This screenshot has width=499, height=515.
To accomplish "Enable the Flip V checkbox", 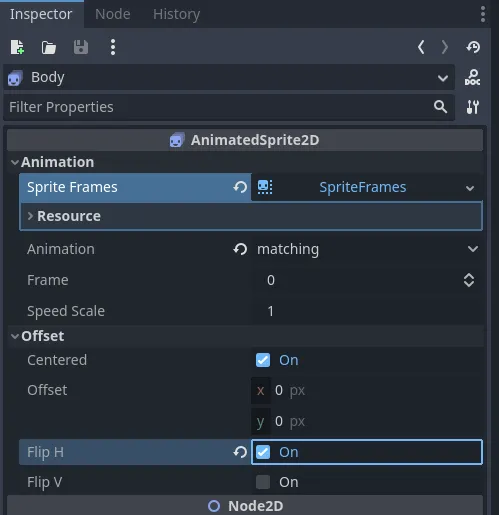I will pyautogui.click(x=263, y=482).
